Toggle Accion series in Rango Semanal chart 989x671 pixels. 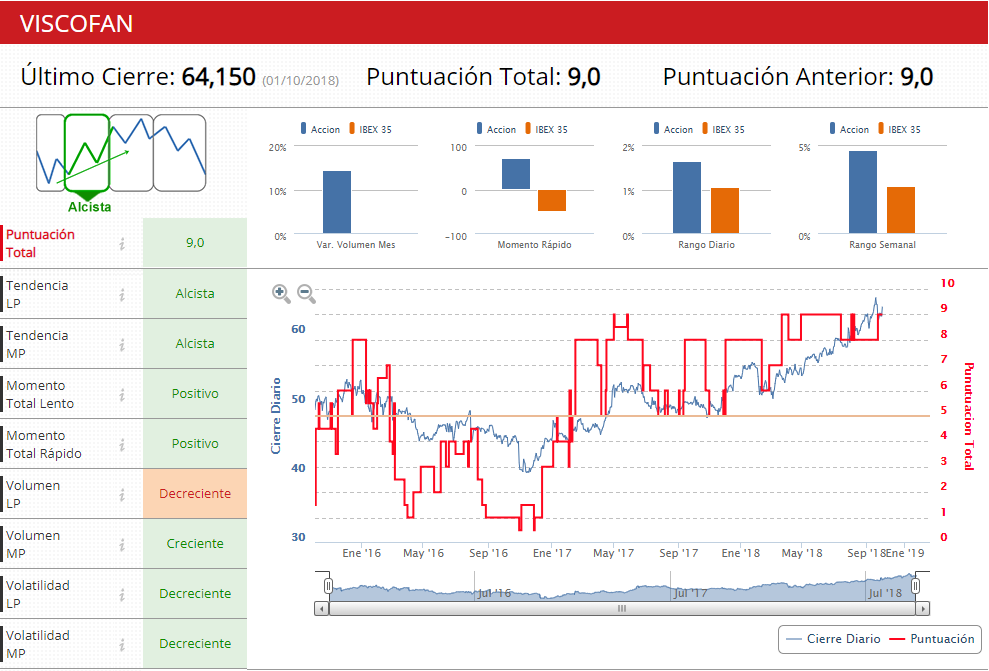(x=849, y=129)
